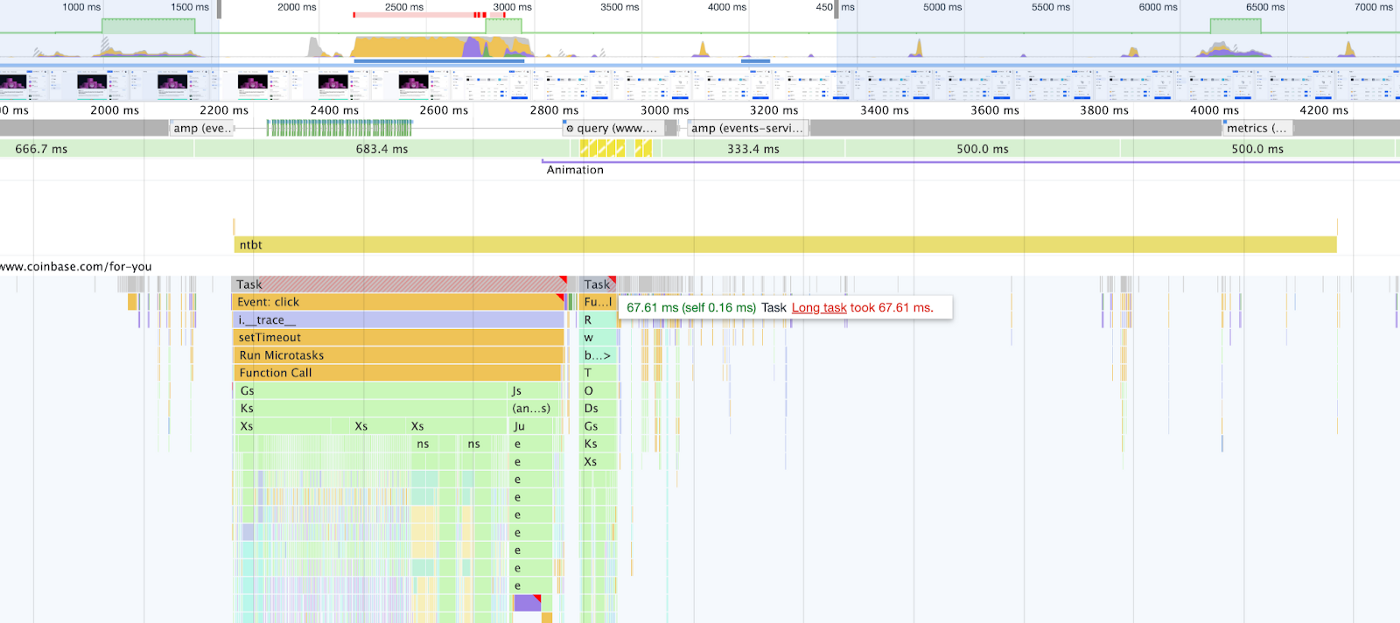Viewport: 1400px width, 623px height.
Task: Select the 500.0 ms frame adjacent to 333.4 ms
Action: tap(982, 149)
